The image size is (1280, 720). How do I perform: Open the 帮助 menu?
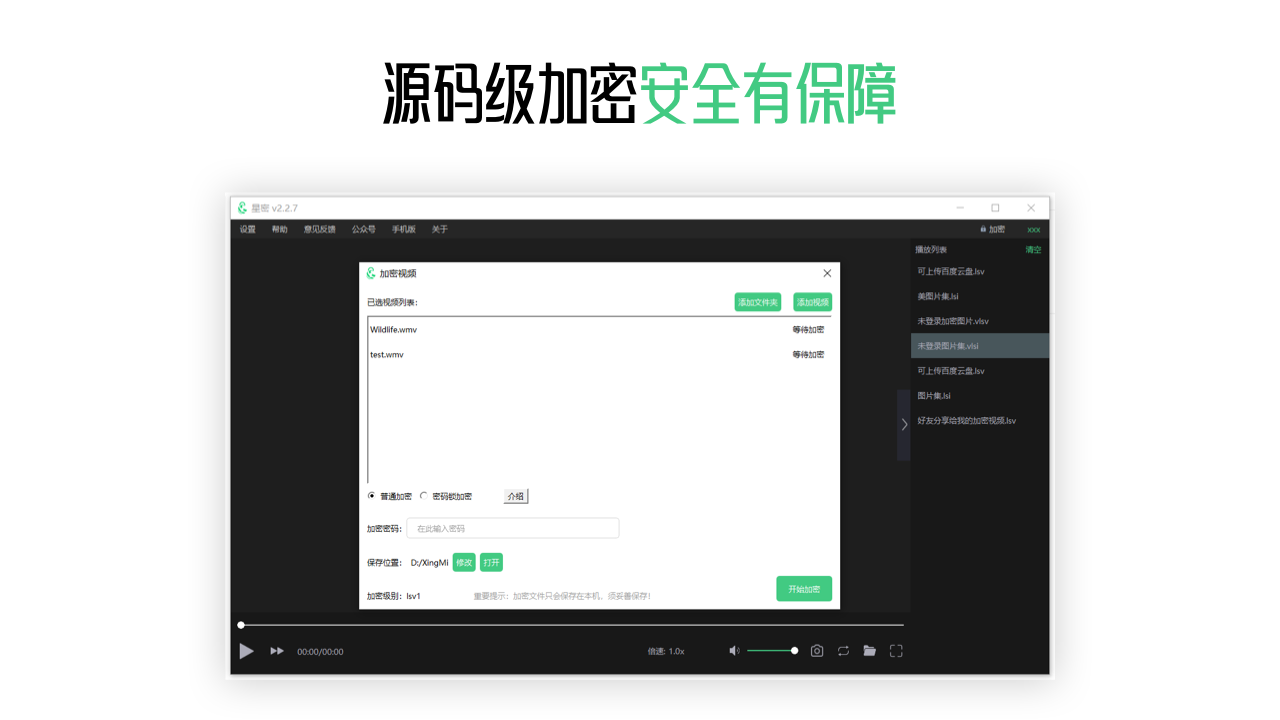tap(279, 229)
